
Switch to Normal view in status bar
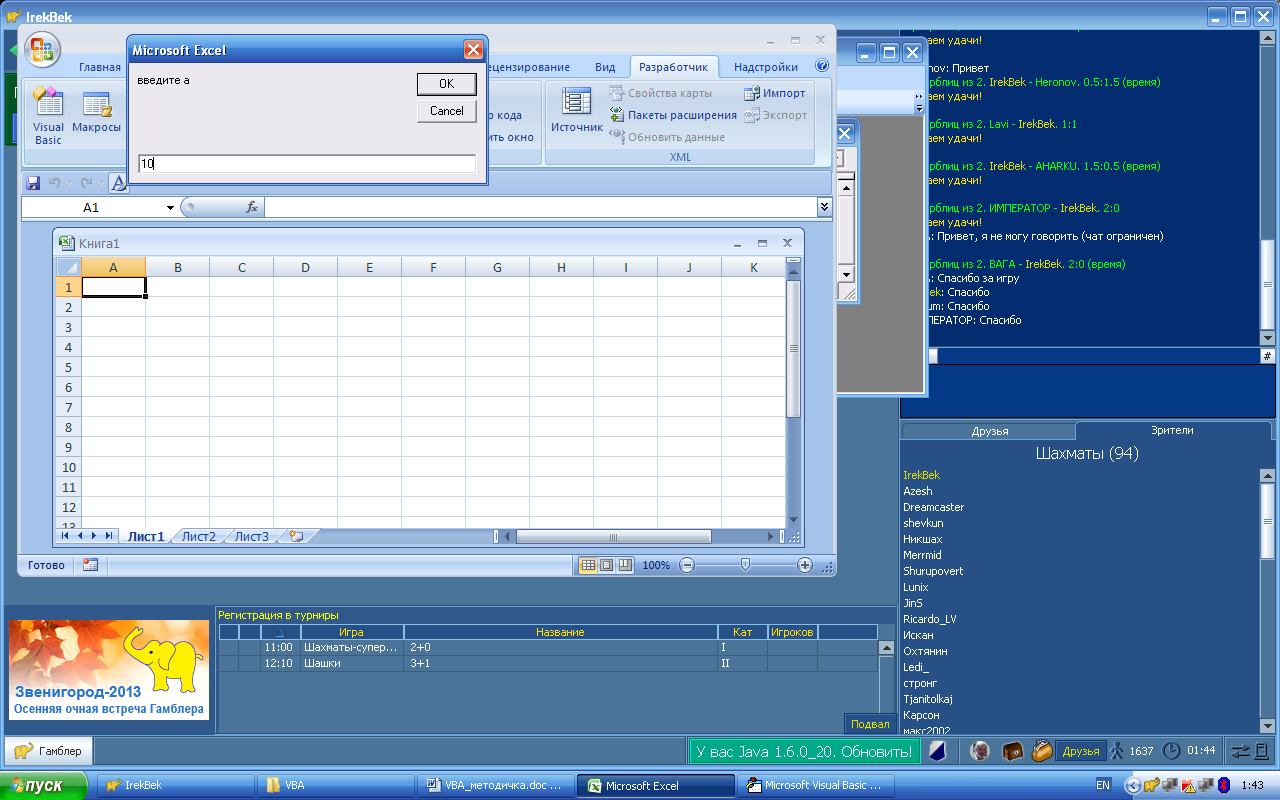[588, 565]
